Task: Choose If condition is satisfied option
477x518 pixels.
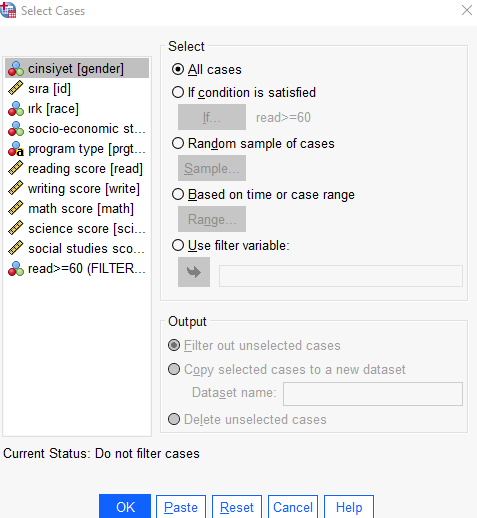Action: click(178, 92)
